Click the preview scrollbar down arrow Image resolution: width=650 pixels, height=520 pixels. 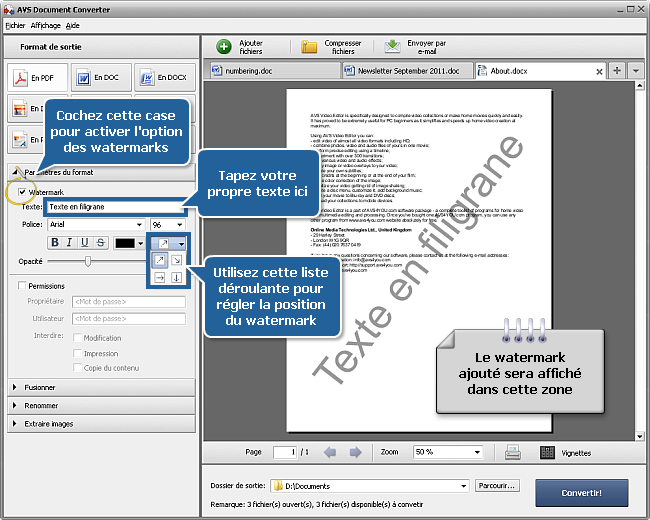pyautogui.click(x=640, y=436)
